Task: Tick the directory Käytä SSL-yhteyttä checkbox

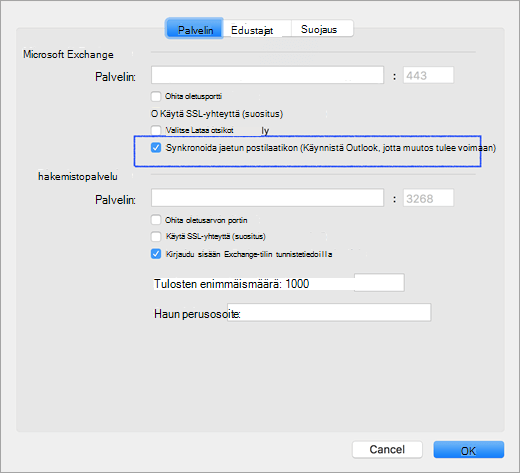Action: point(156,237)
